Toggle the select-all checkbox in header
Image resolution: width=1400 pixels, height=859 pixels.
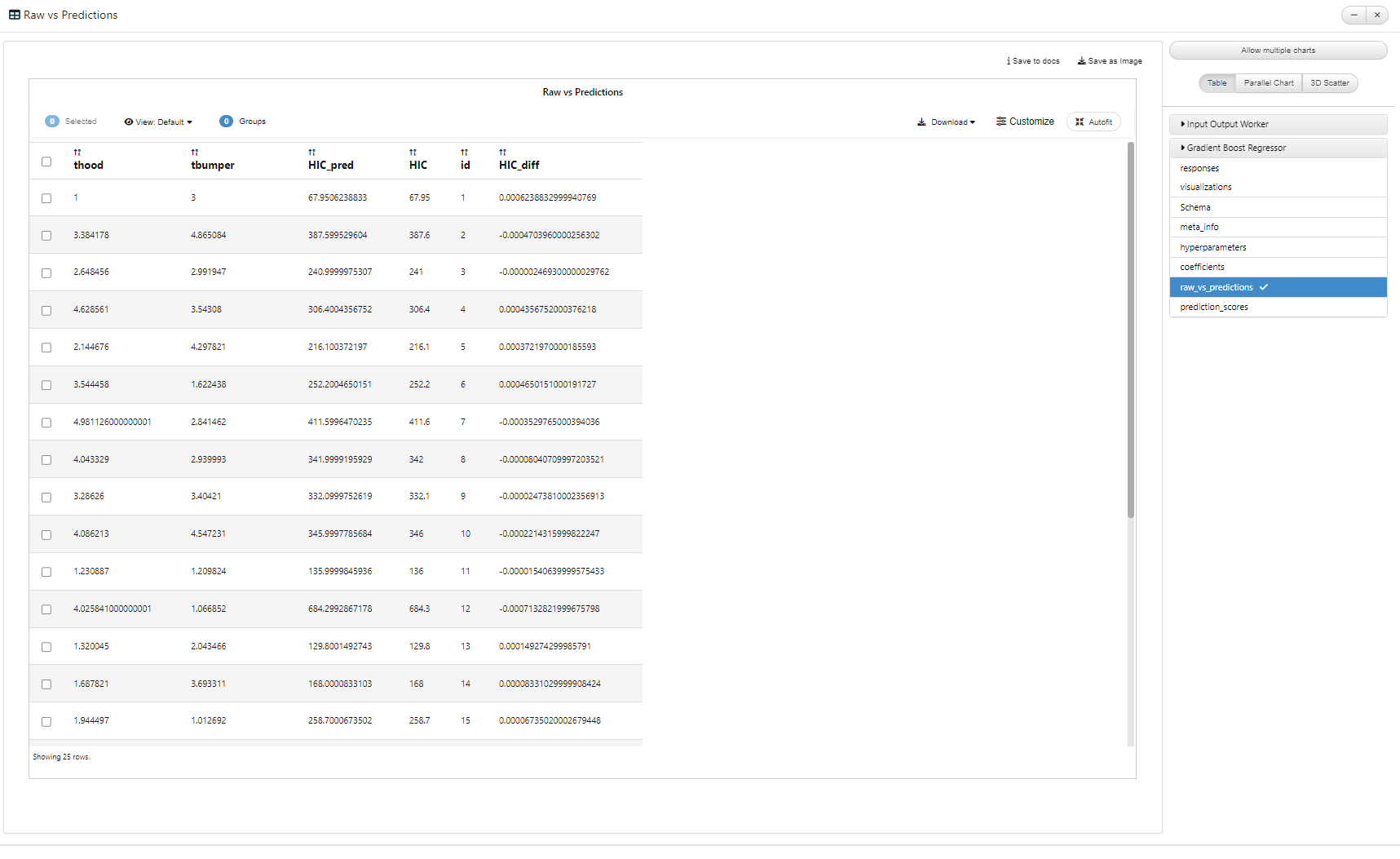pos(46,162)
